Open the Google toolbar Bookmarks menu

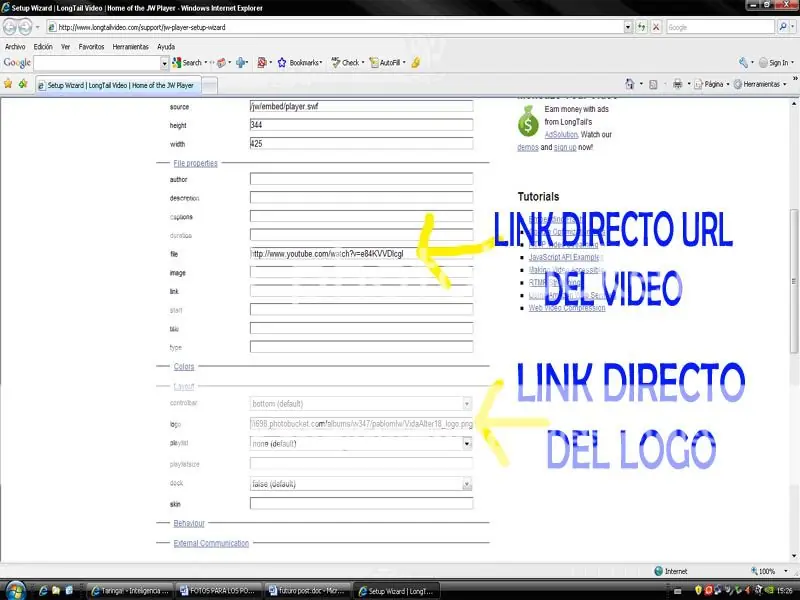(299, 63)
